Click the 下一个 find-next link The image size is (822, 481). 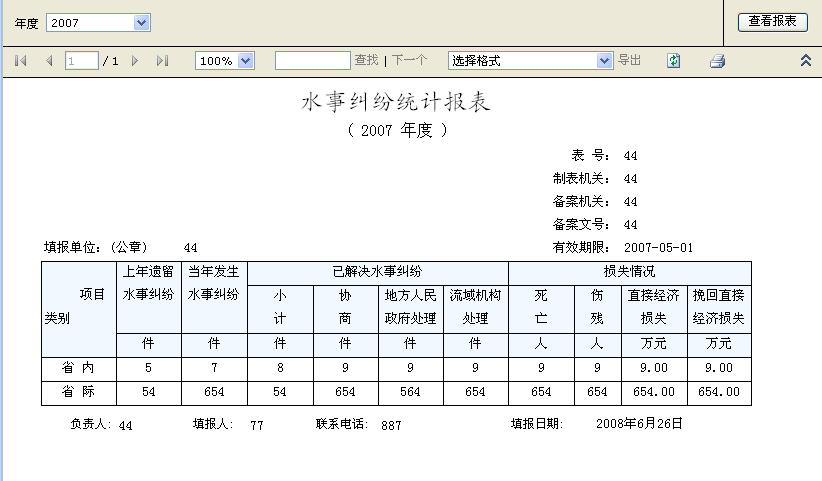pos(409,60)
